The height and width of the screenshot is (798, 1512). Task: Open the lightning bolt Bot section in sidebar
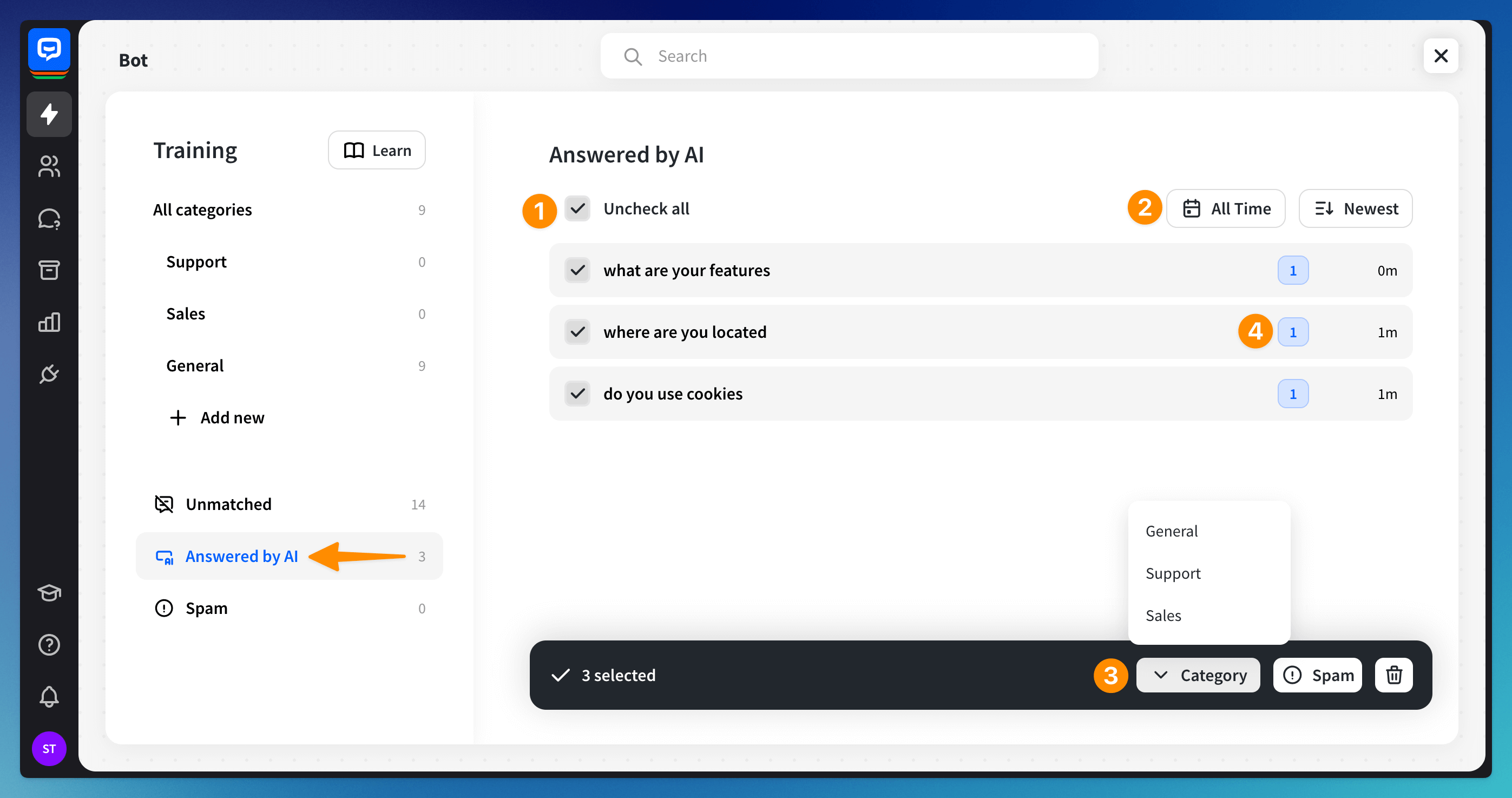tap(49, 114)
